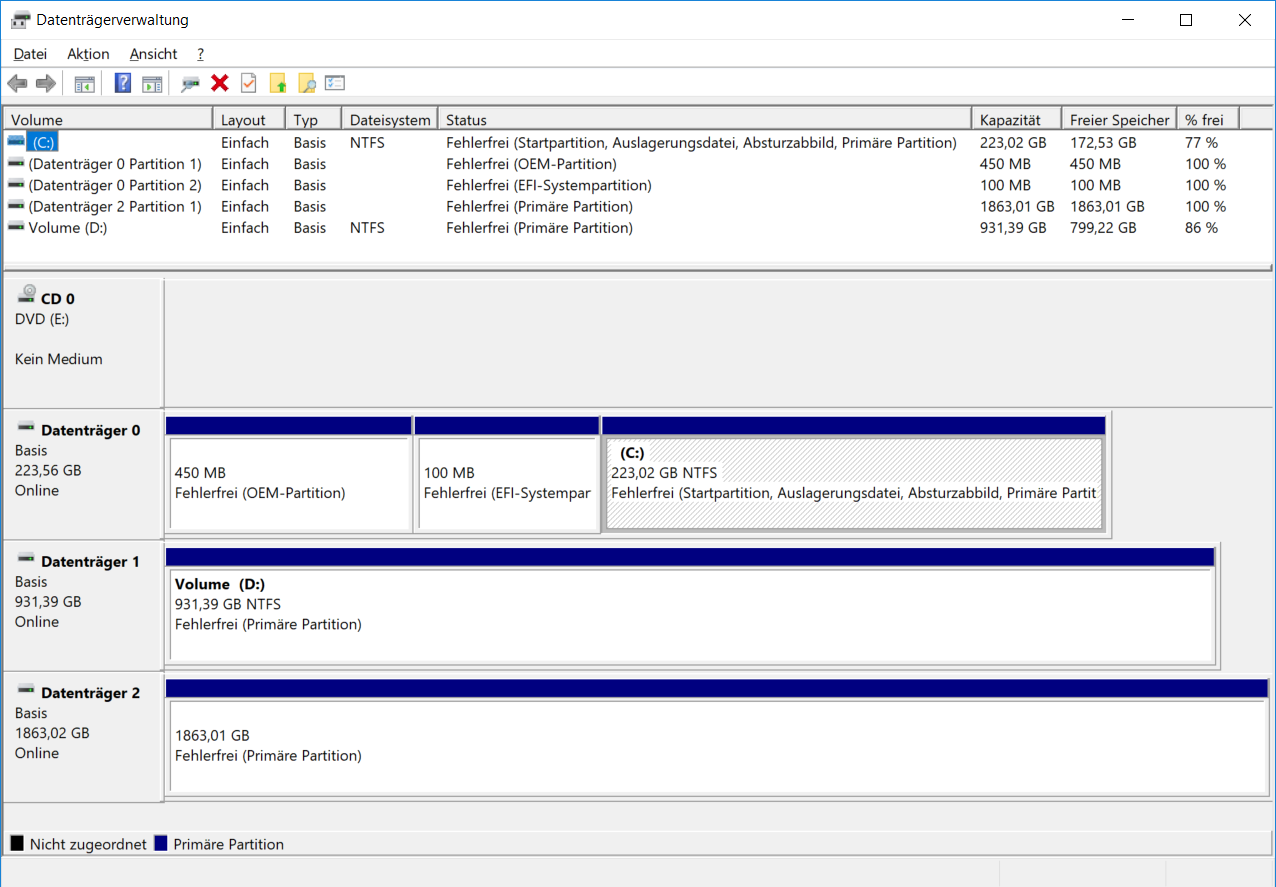
Task: Click the folder with magnifier icon
Action: pyautogui.click(x=306, y=84)
